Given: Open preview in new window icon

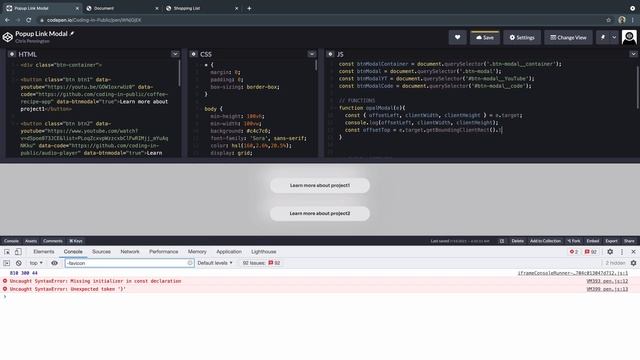Looking at the screenshot, I should [502, 241].
